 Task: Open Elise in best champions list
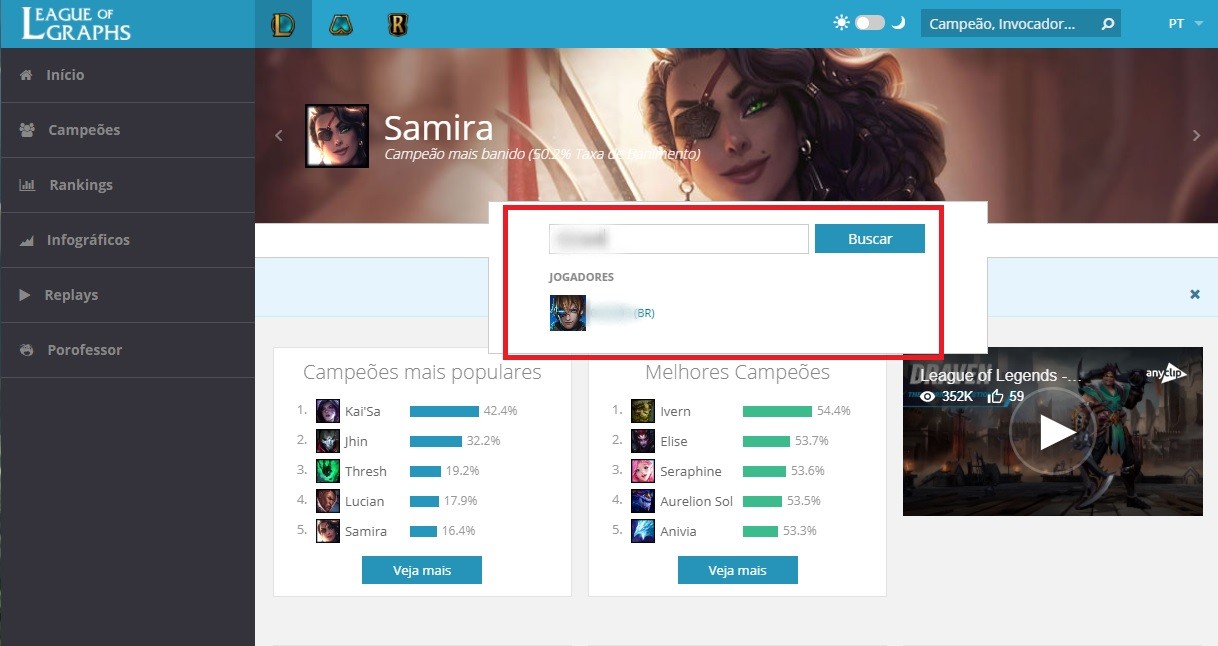[674, 441]
